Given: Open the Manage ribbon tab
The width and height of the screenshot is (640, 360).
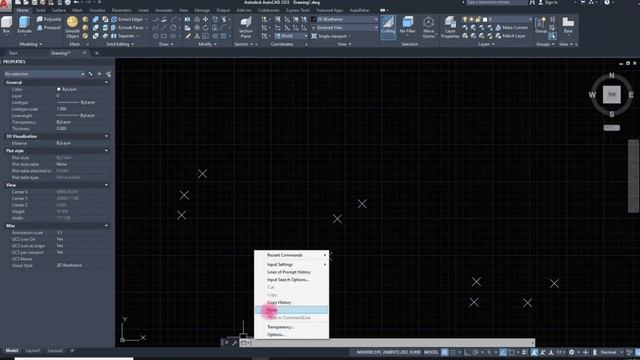Looking at the screenshot, I should (202, 10).
